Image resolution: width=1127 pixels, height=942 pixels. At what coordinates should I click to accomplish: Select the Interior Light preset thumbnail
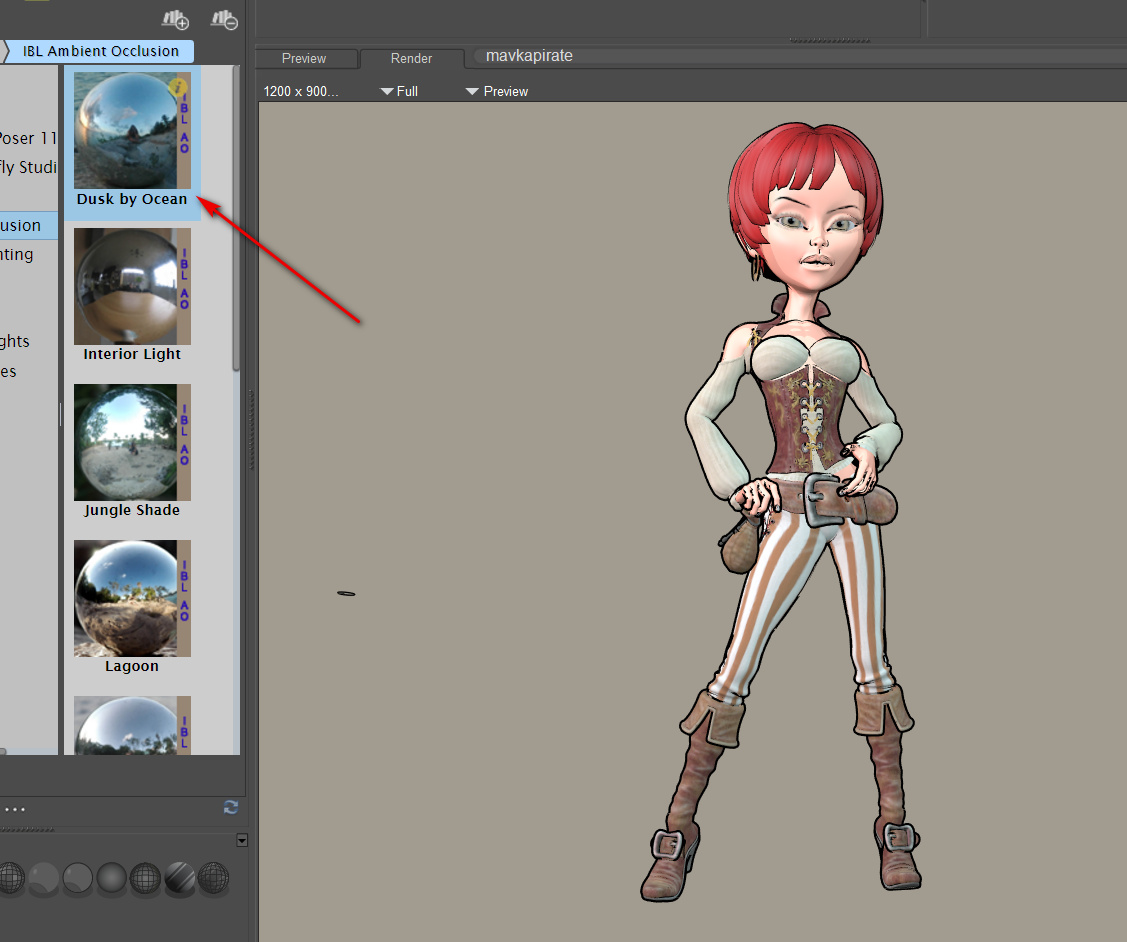[x=132, y=288]
